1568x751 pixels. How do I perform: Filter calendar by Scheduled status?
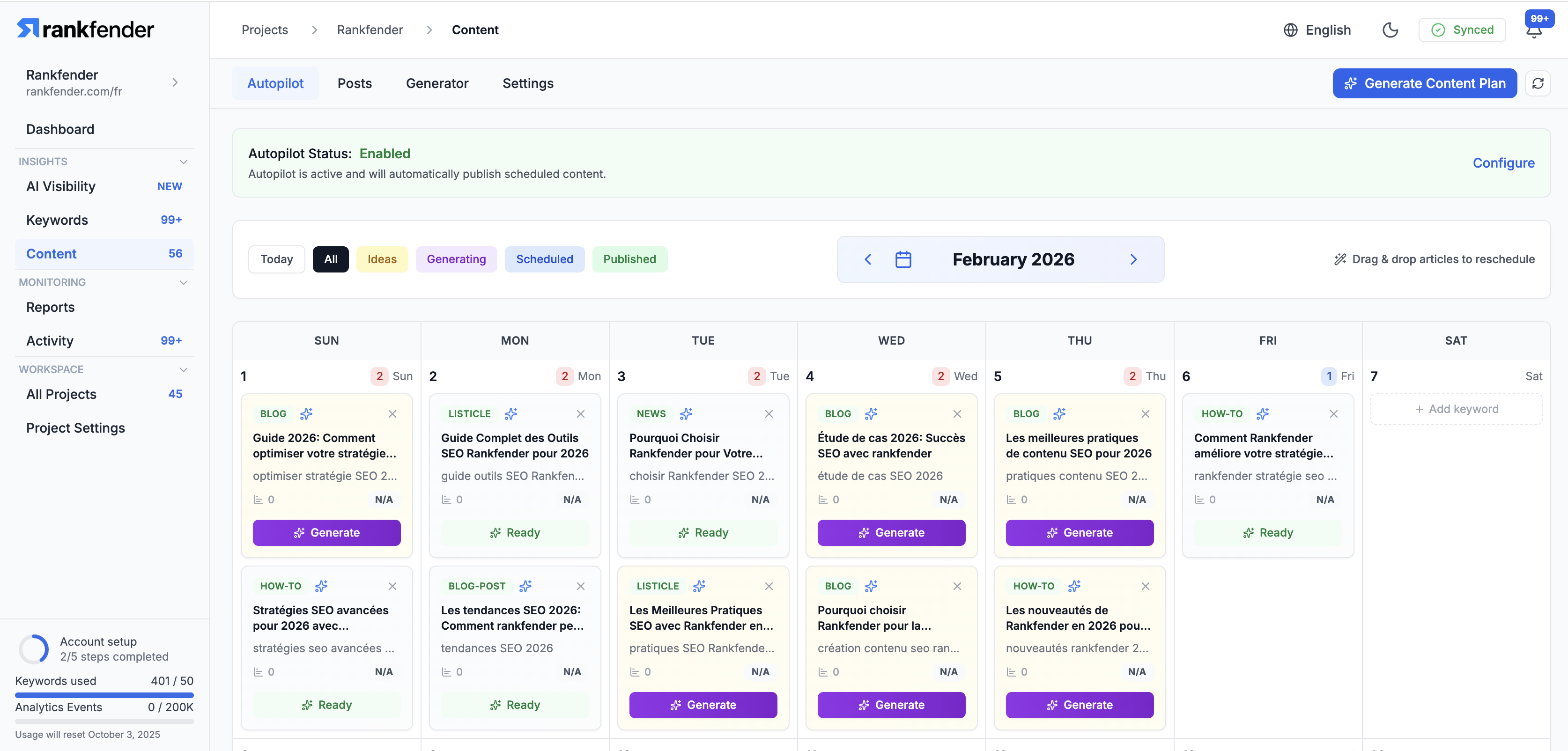[x=544, y=259]
